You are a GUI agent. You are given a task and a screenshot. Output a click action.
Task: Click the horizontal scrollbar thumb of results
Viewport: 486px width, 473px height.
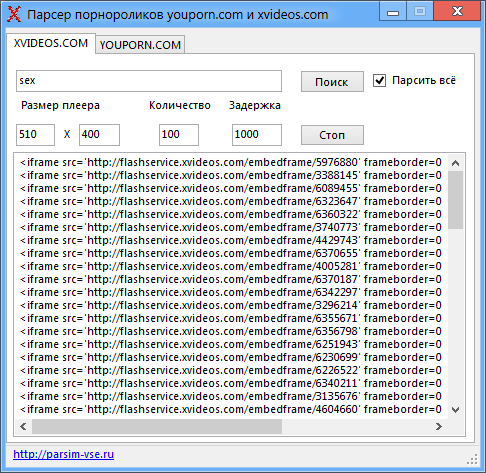157,426
